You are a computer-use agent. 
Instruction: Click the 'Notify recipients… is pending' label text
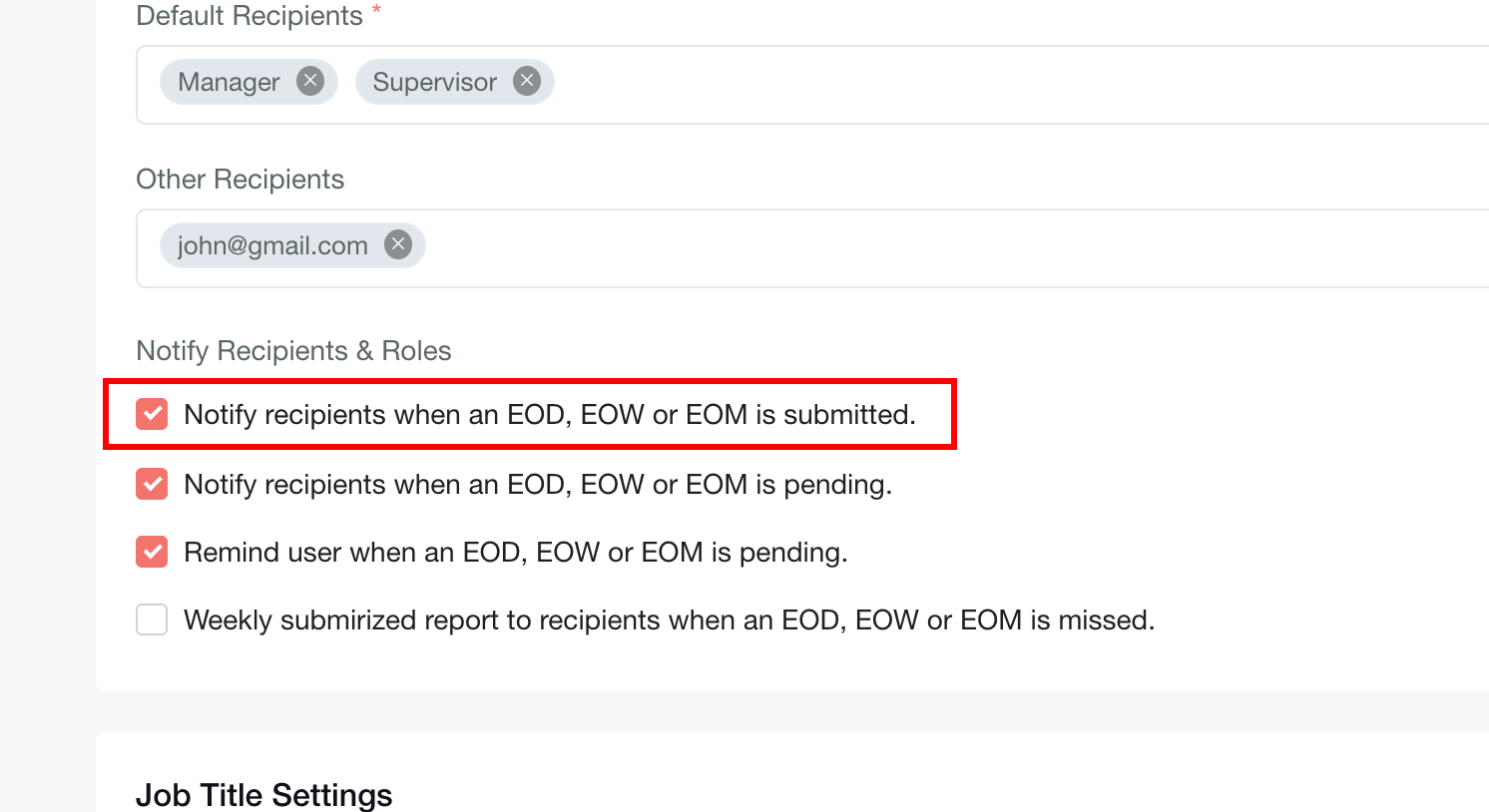[x=537, y=485]
